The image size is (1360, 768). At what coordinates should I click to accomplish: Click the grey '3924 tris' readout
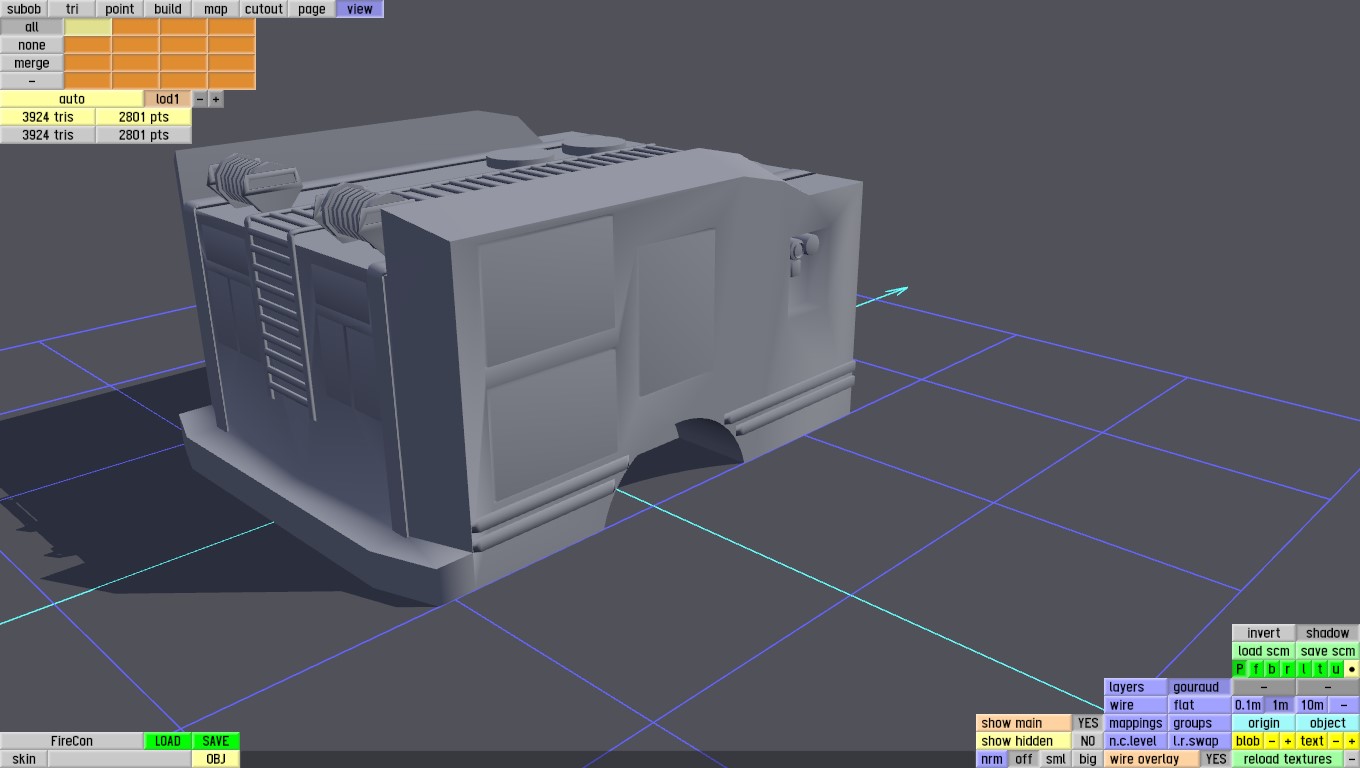coord(48,135)
